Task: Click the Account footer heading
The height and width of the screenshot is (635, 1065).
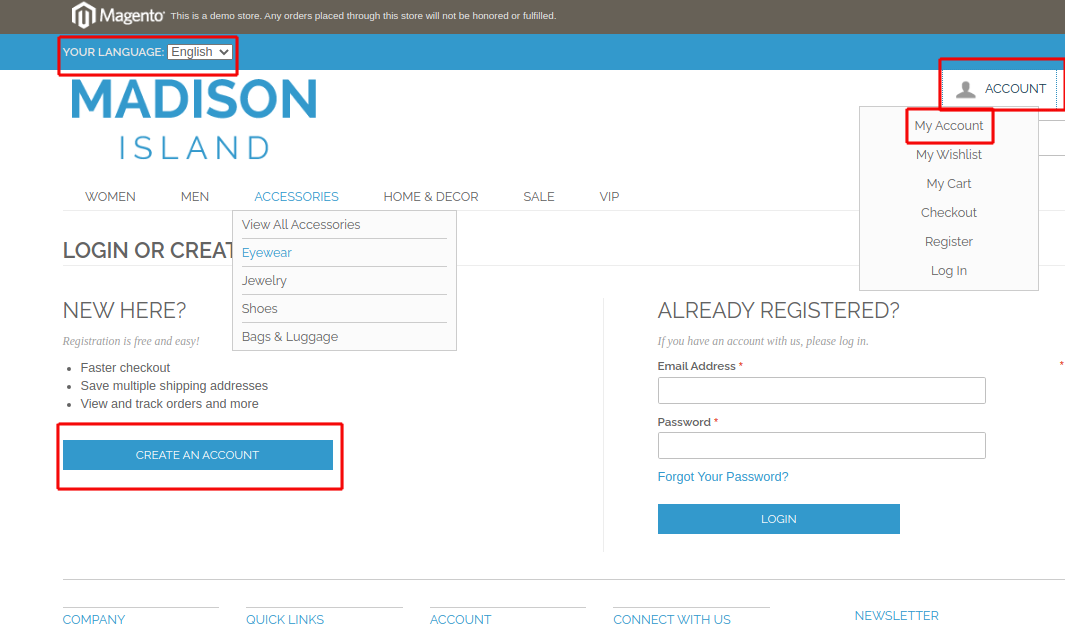Action: 460,620
